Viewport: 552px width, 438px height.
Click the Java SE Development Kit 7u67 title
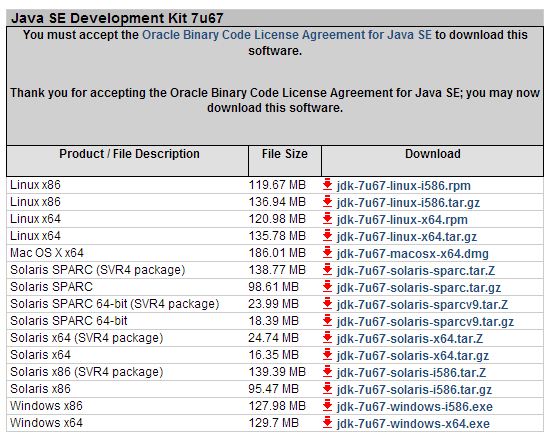click(117, 18)
